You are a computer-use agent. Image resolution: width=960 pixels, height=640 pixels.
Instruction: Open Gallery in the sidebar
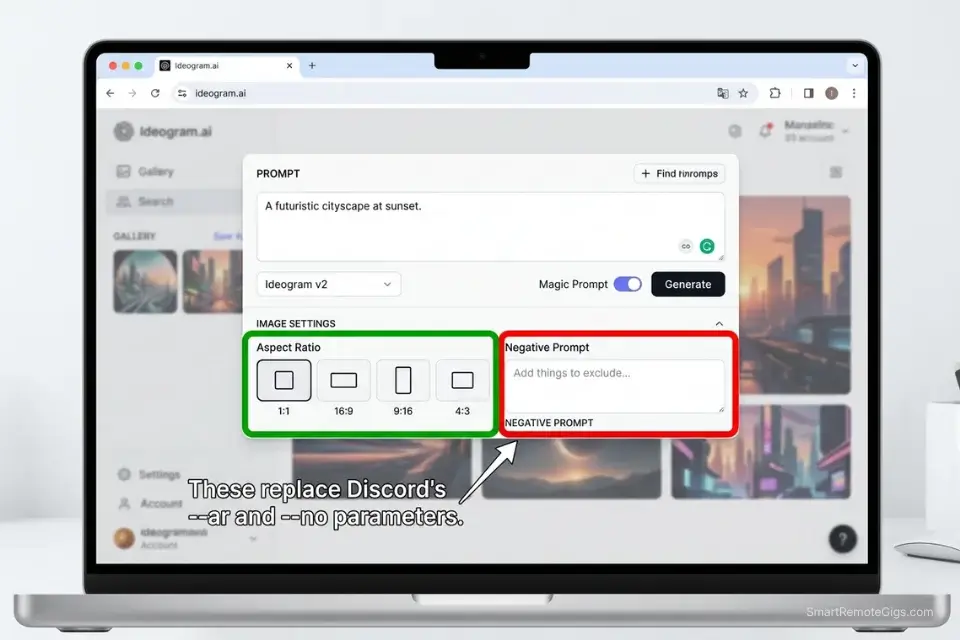146,171
